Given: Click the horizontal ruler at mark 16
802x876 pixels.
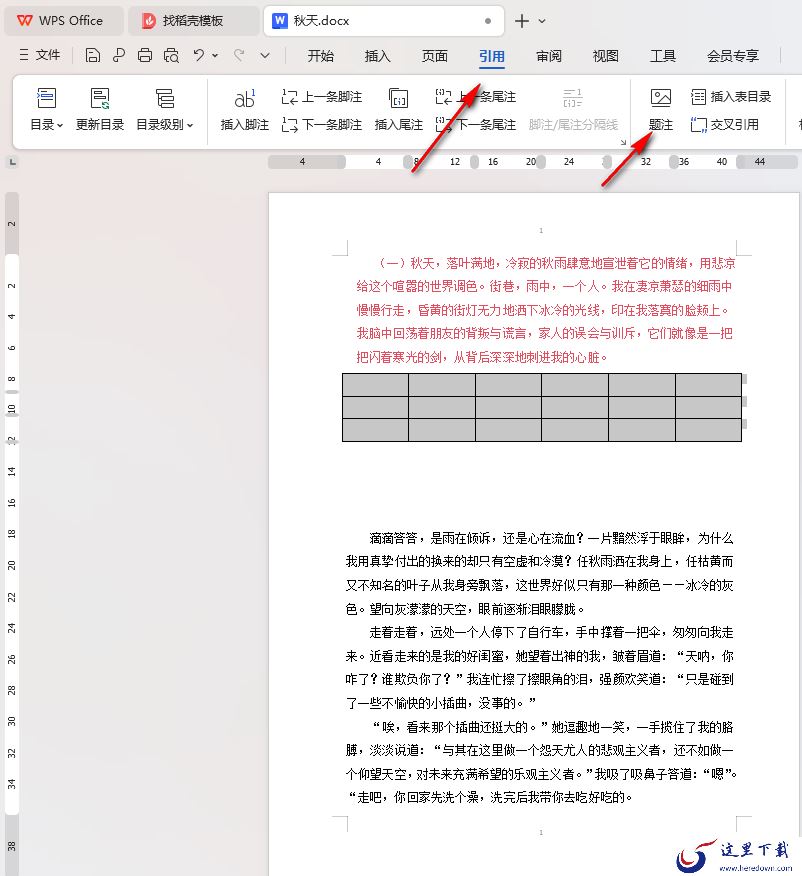Looking at the screenshot, I should coord(493,162).
